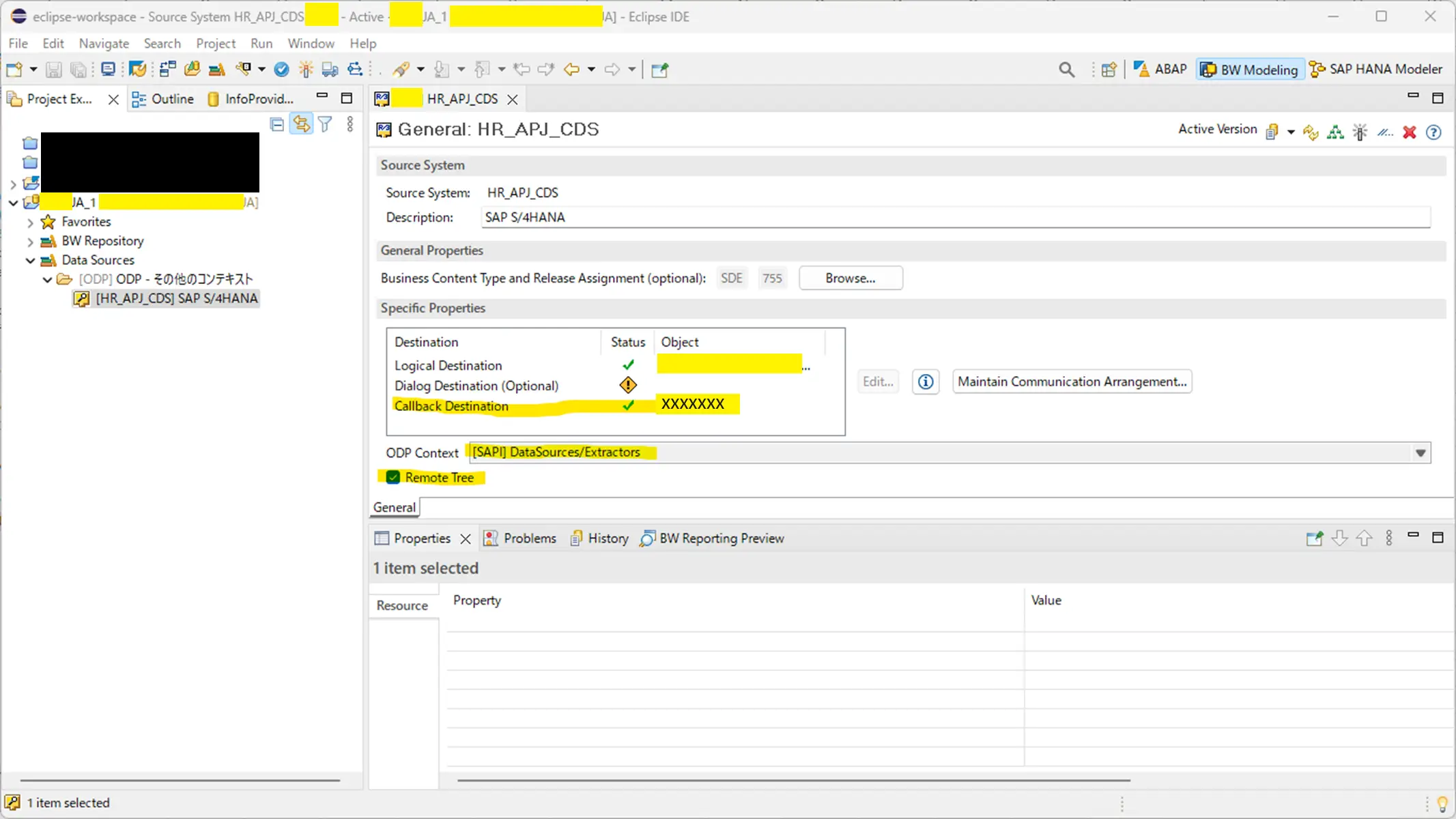Image resolution: width=1456 pixels, height=819 pixels.
Task: Click the info (i) button near Edit
Action: (x=926, y=382)
